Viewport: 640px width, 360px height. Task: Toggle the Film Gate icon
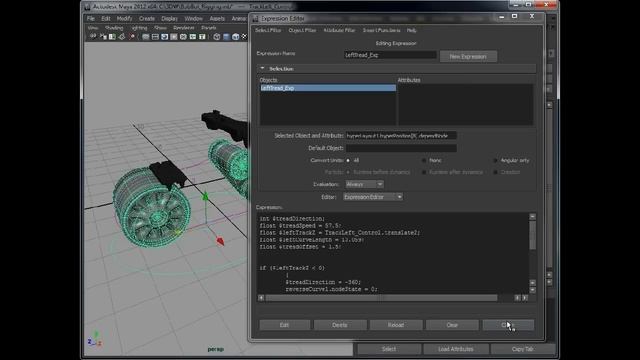[x=155, y=37]
